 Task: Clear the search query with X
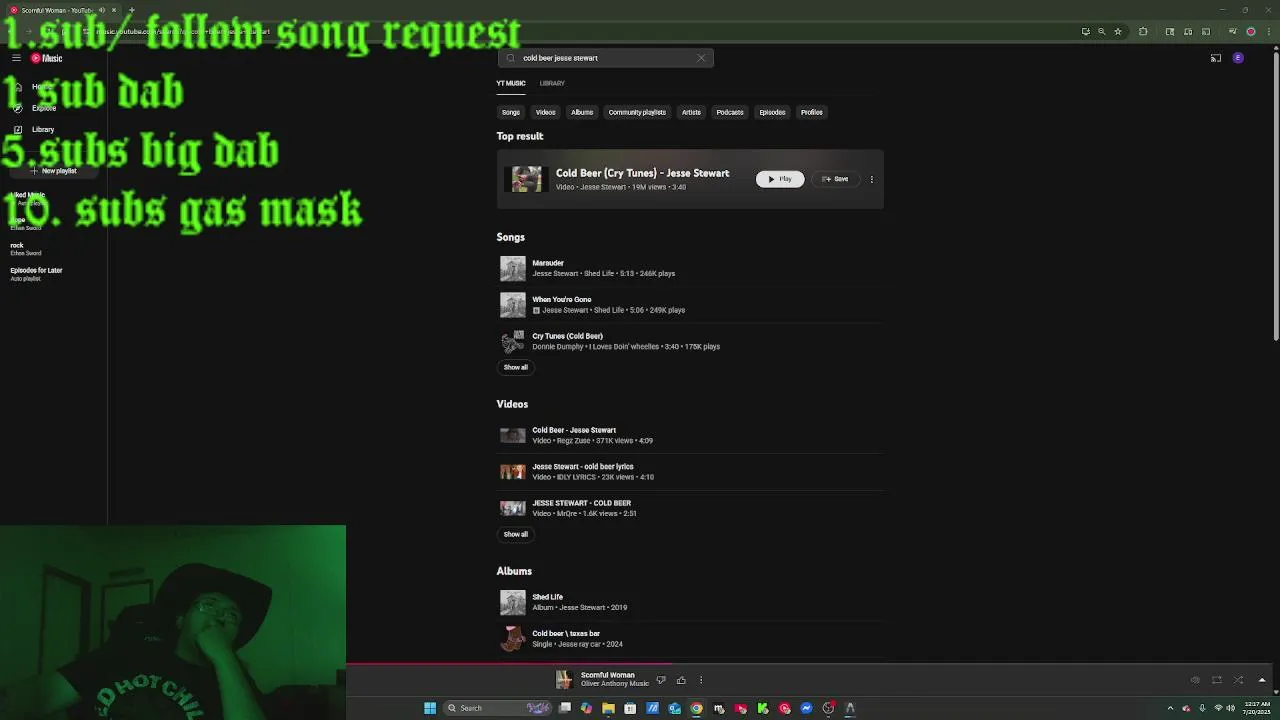(701, 58)
